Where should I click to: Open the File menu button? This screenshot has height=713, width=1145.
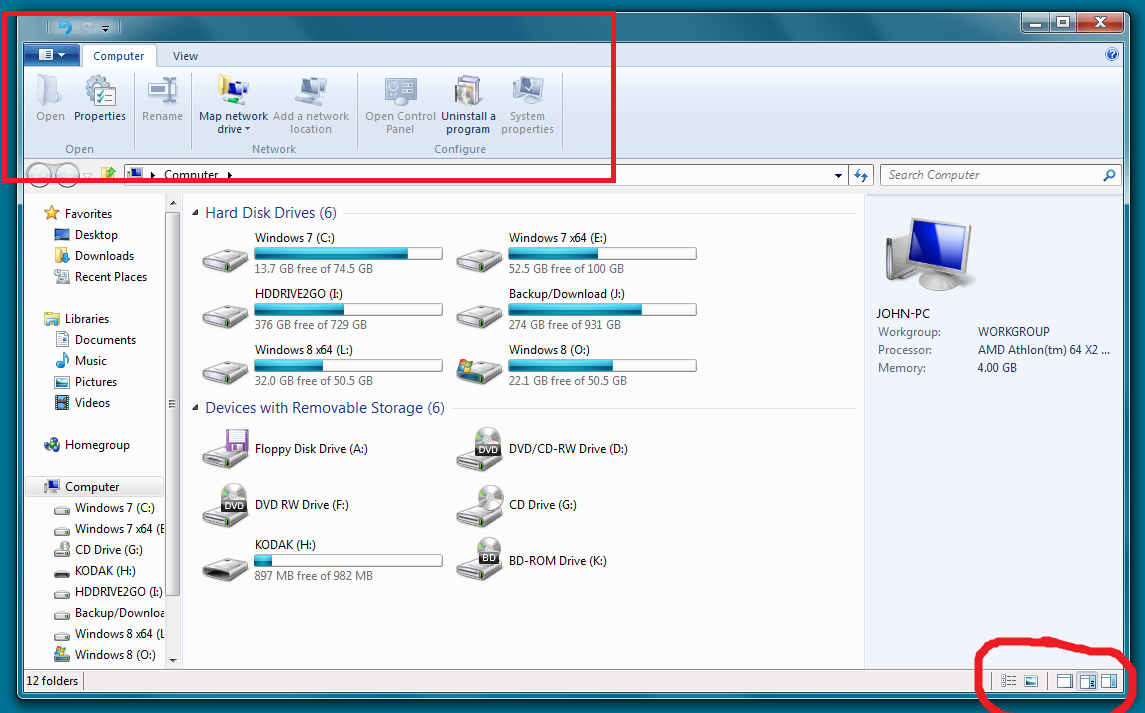point(52,54)
